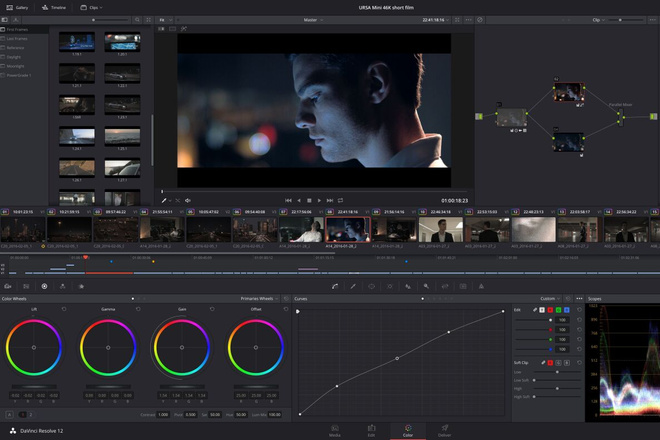
Task: Open the viewer qualifier picker tool
Action: (164, 200)
